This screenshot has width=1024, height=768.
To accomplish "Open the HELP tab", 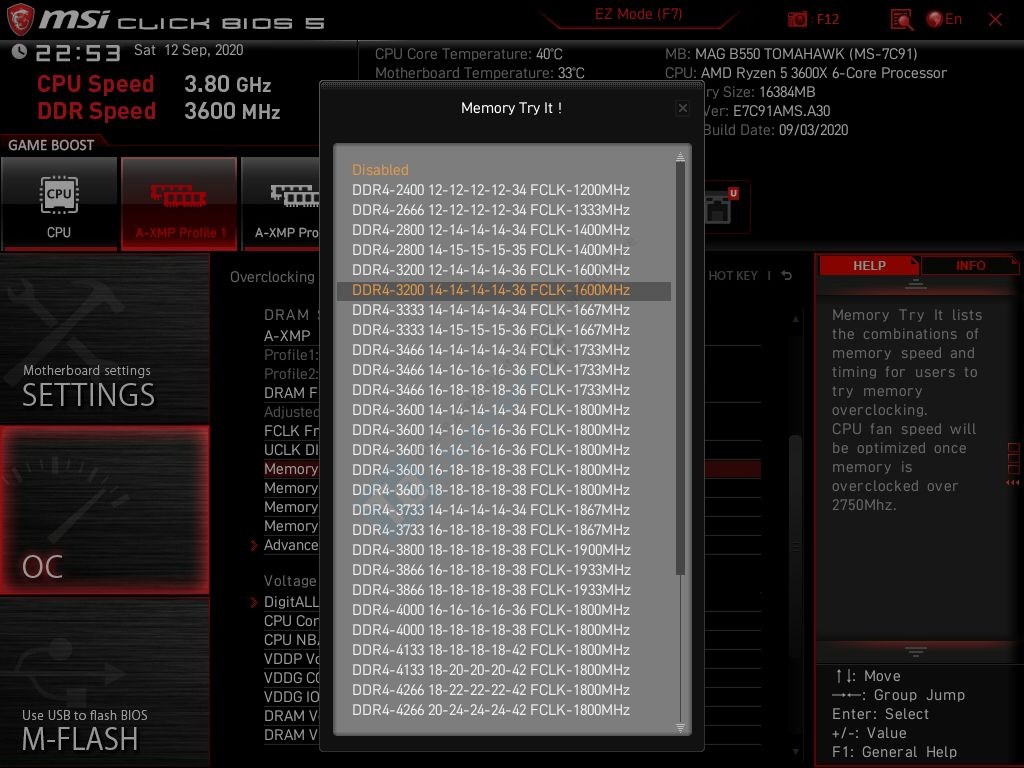I will [x=869, y=266].
